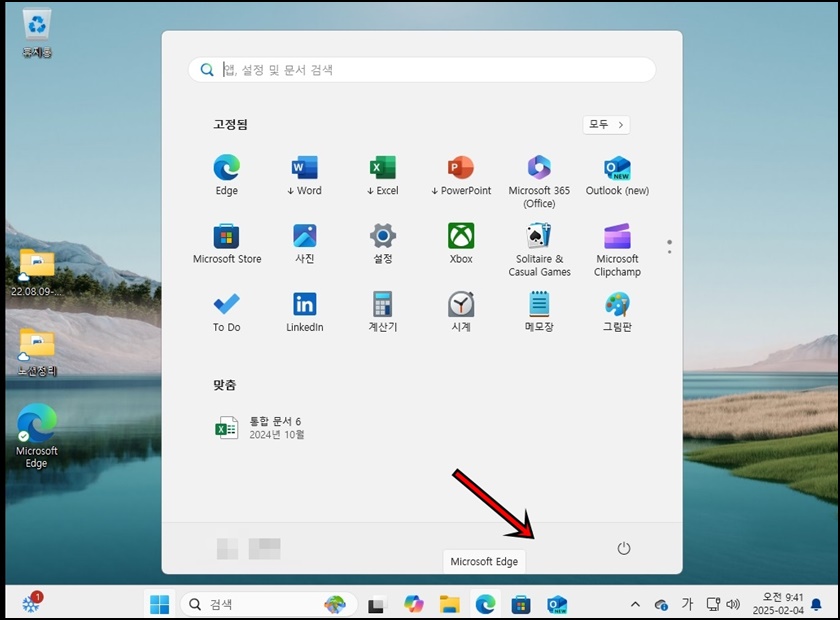Open Microsoft Edge on taskbar
840x620 pixels.
(485, 604)
